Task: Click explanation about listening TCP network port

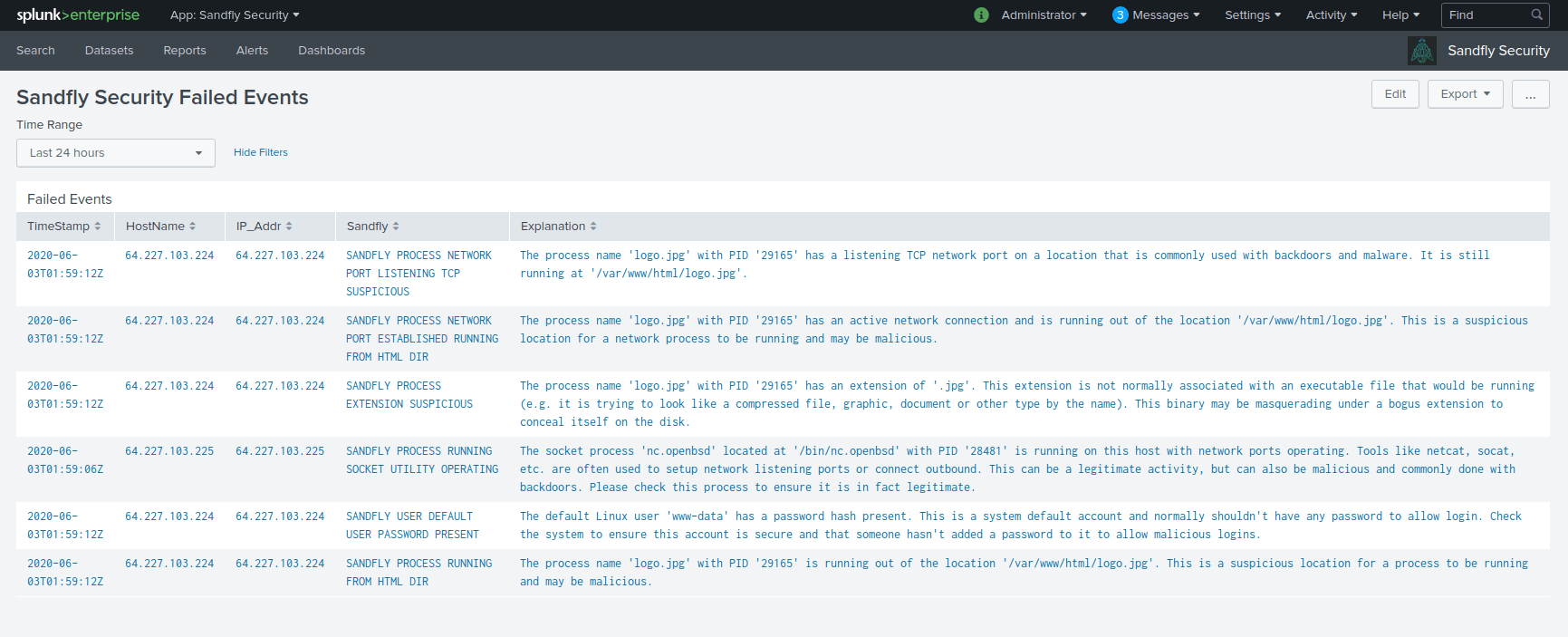Action: [x=1005, y=265]
